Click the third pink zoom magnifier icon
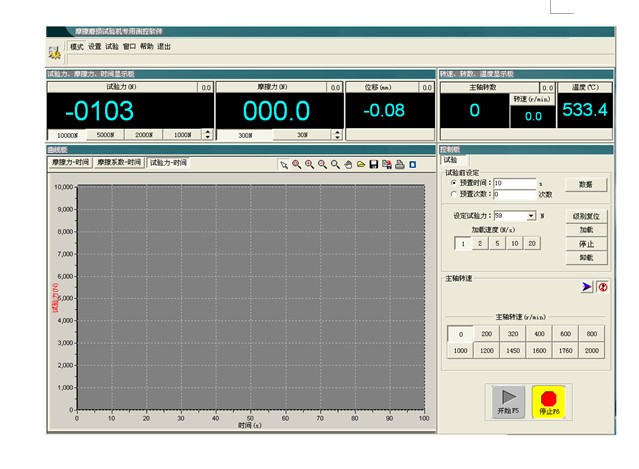Viewport: 639px width, 469px height. 322,165
